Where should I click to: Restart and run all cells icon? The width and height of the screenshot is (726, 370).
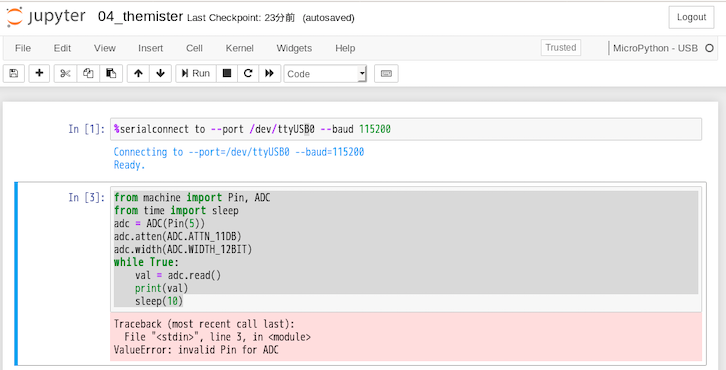[269, 73]
